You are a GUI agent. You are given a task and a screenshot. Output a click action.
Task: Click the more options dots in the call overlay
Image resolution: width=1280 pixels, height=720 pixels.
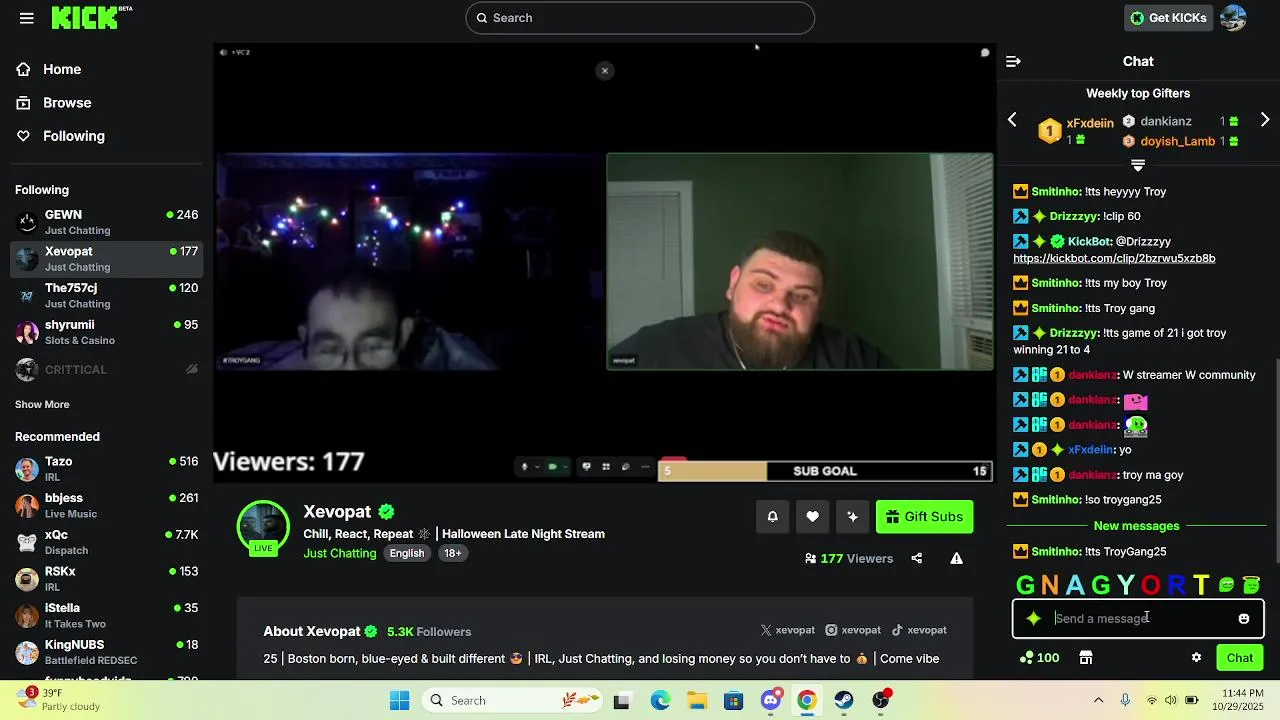(x=646, y=467)
